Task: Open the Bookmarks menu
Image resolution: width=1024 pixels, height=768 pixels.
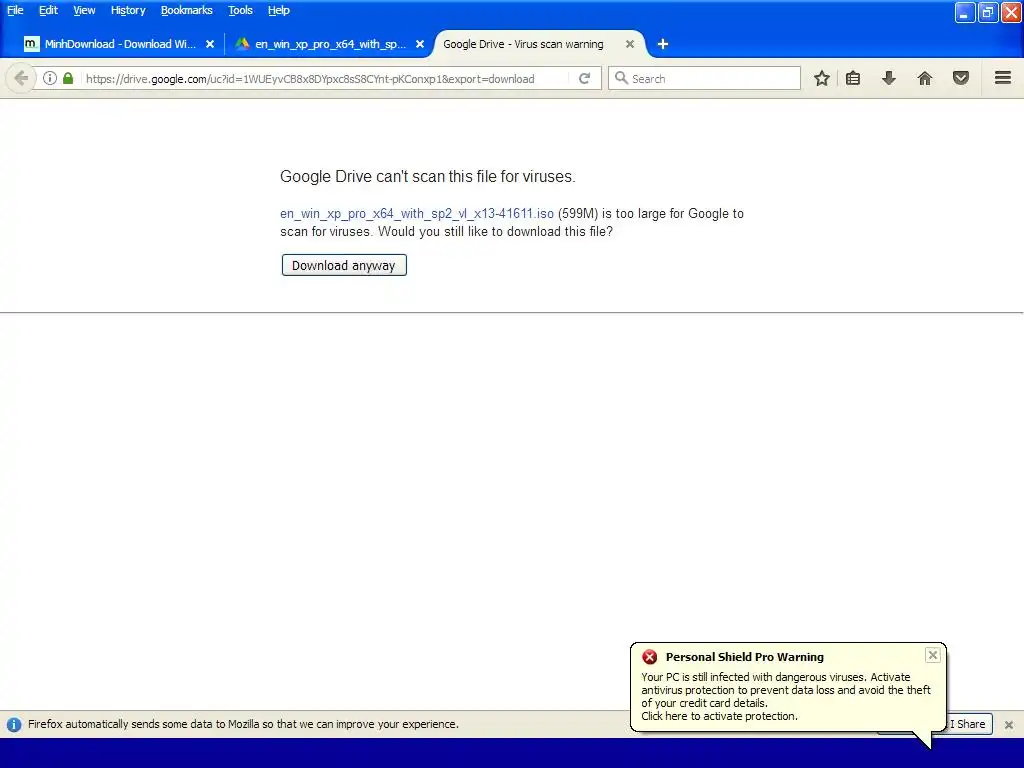Action: pos(187,10)
